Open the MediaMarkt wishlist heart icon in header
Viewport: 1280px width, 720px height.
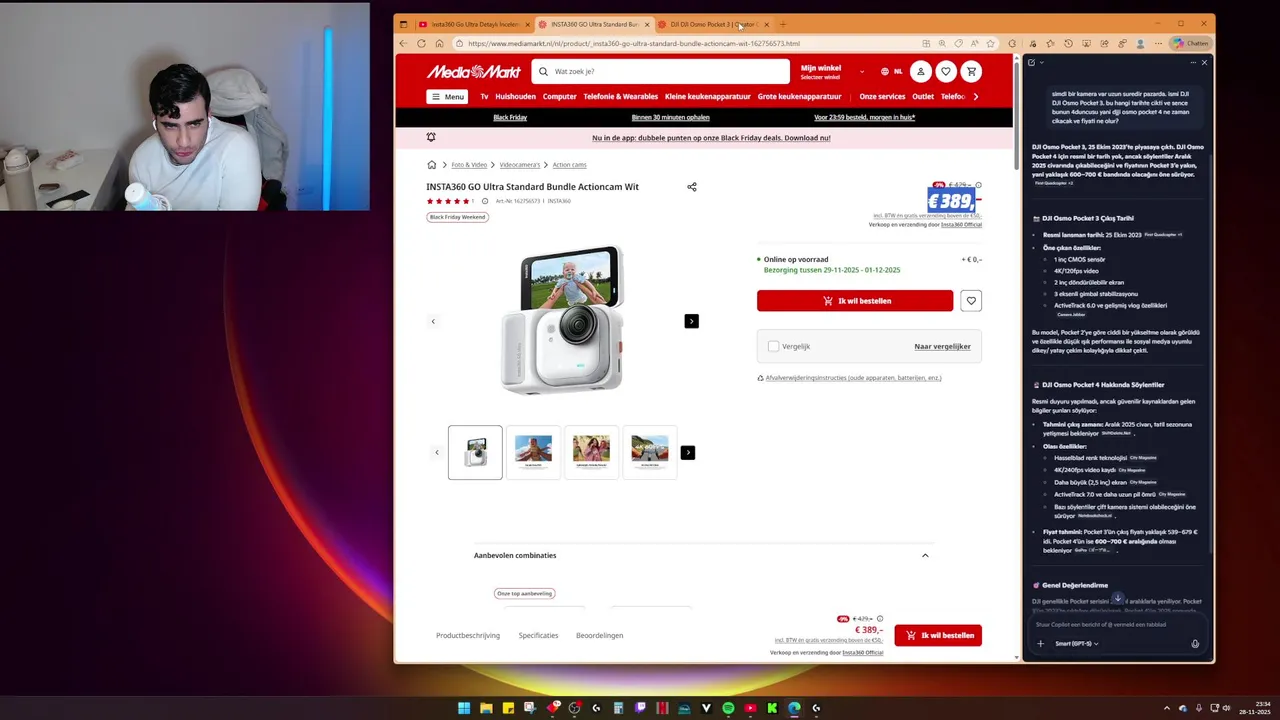pos(946,71)
